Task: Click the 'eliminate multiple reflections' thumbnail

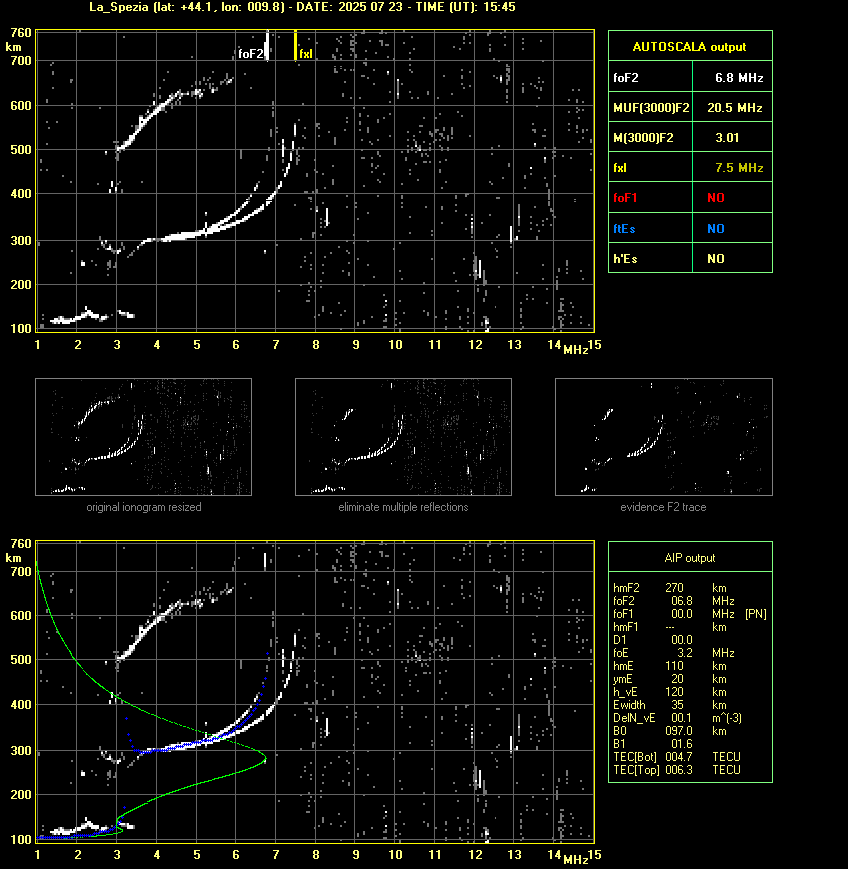Action: click(403, 437)
